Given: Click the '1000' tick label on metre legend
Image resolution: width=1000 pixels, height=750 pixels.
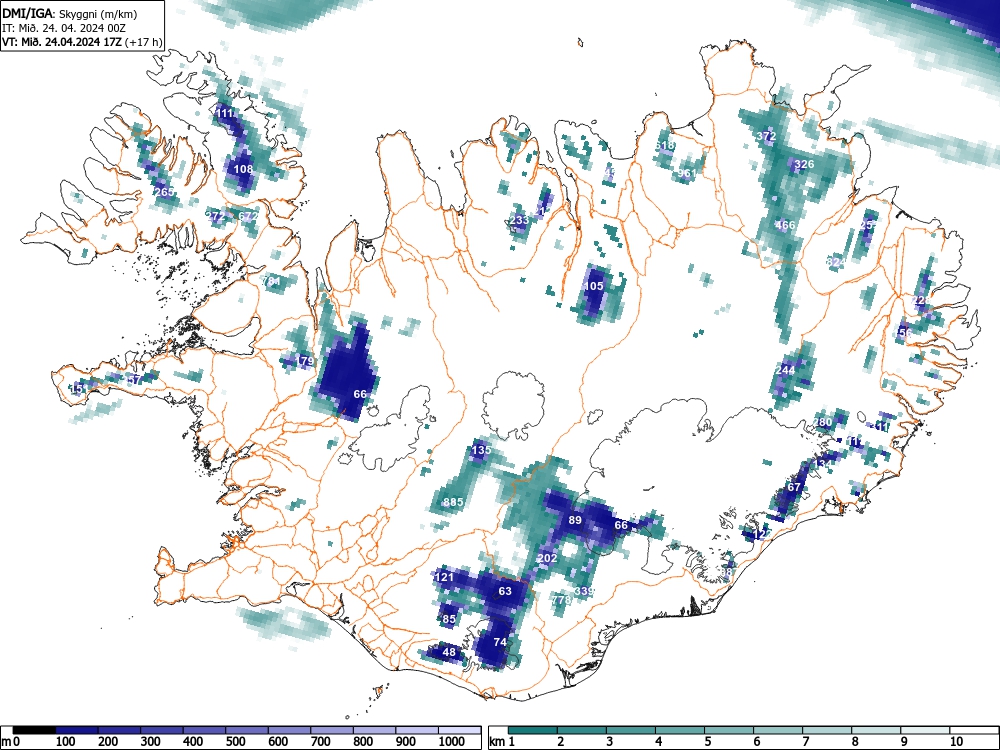Looking at the screenshot, I should click(x=452, y=742).
